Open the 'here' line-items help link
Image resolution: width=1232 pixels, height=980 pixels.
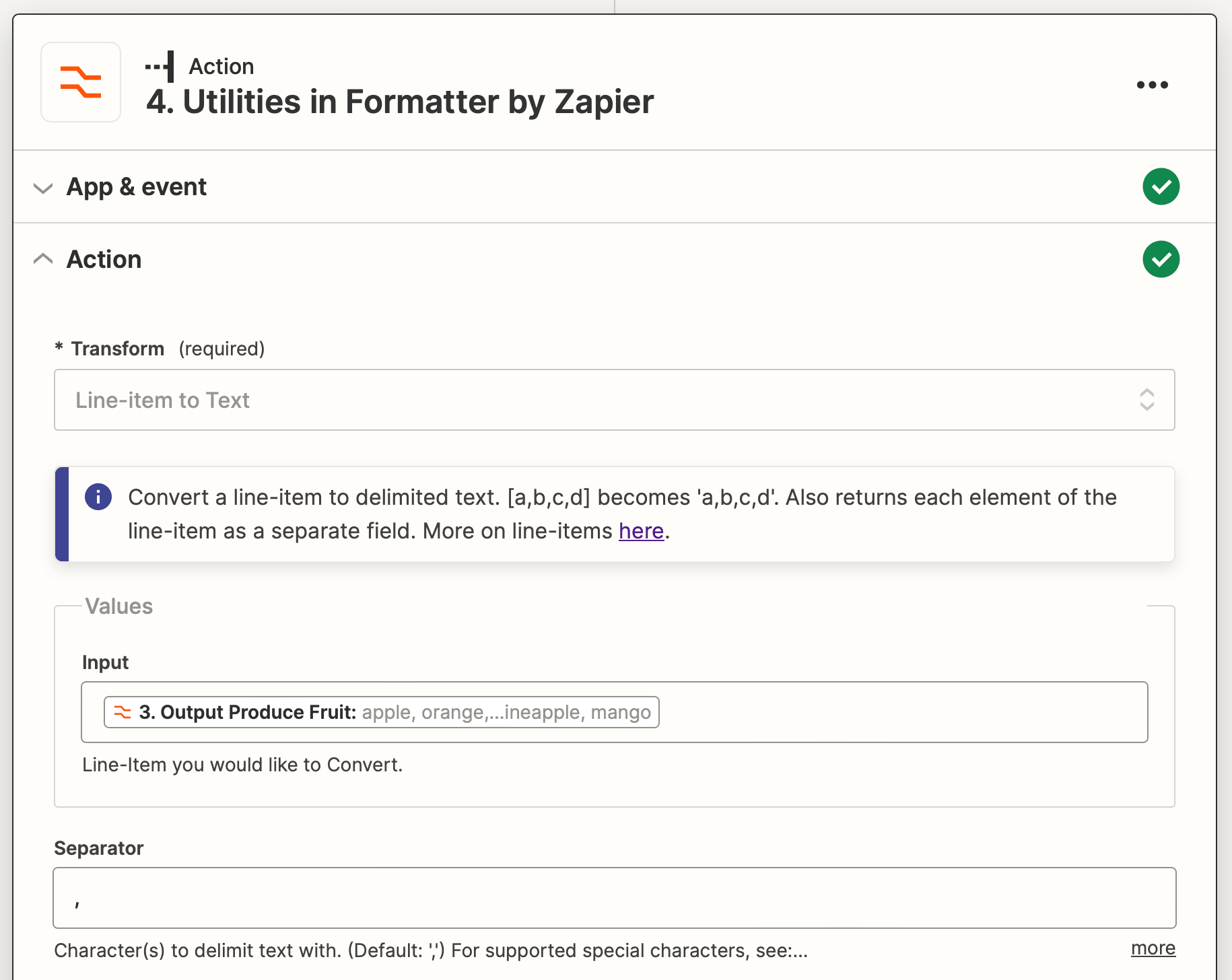640,531
